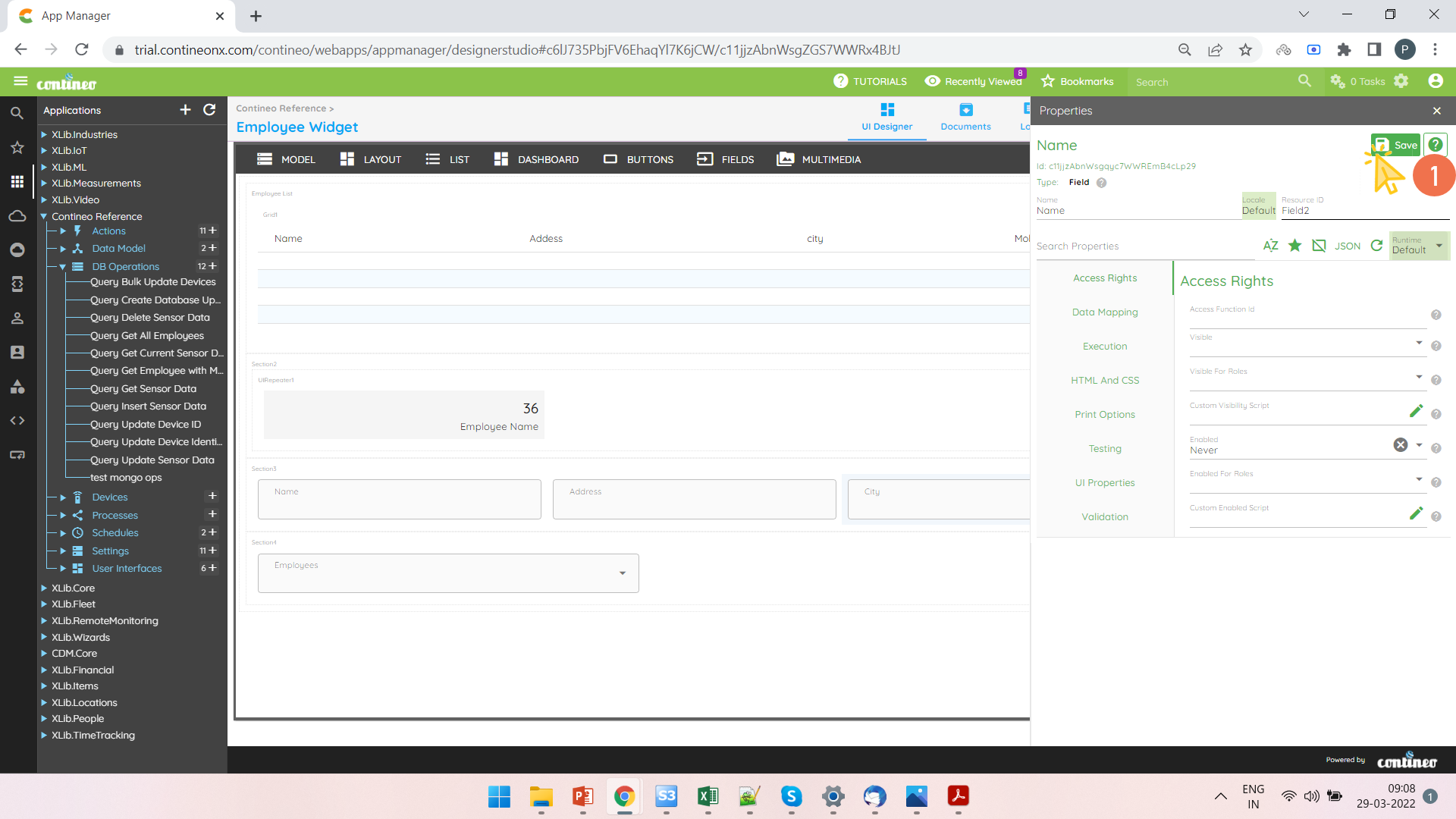Clear the Enabled 'Never' value

coord(1400,445)
